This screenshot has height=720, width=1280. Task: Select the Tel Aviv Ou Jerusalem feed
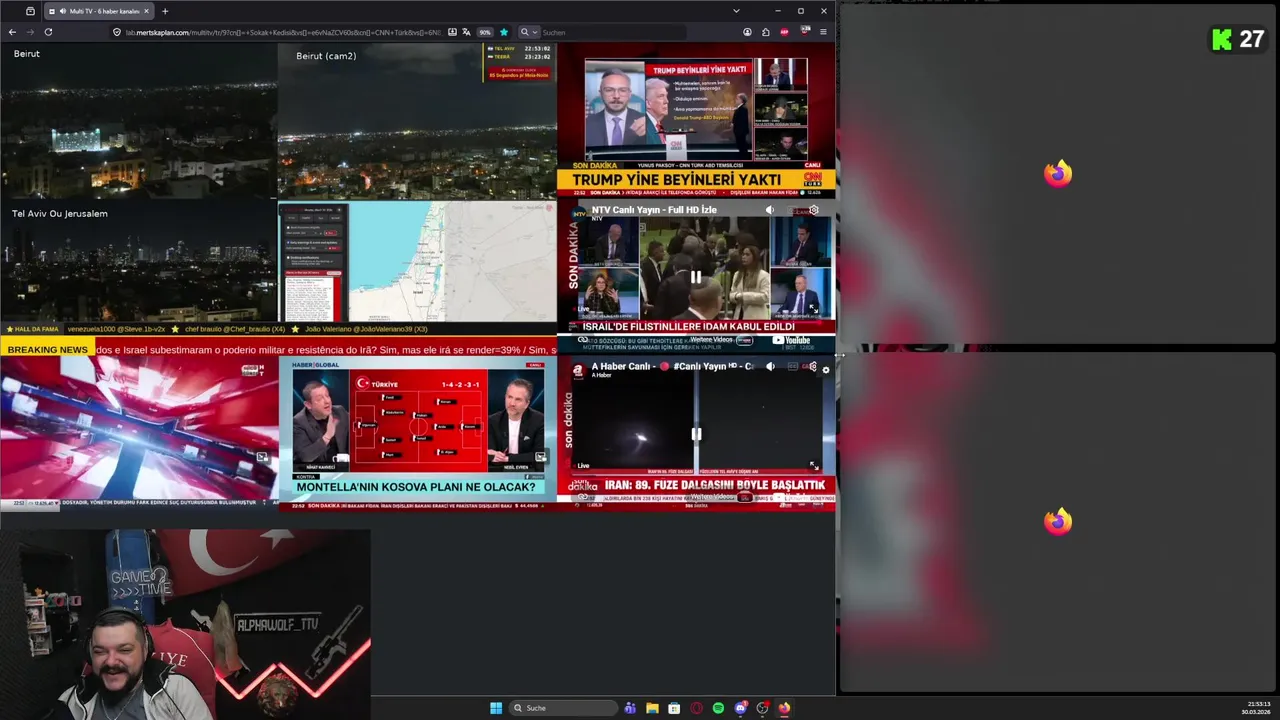click(x=139, y=261)
